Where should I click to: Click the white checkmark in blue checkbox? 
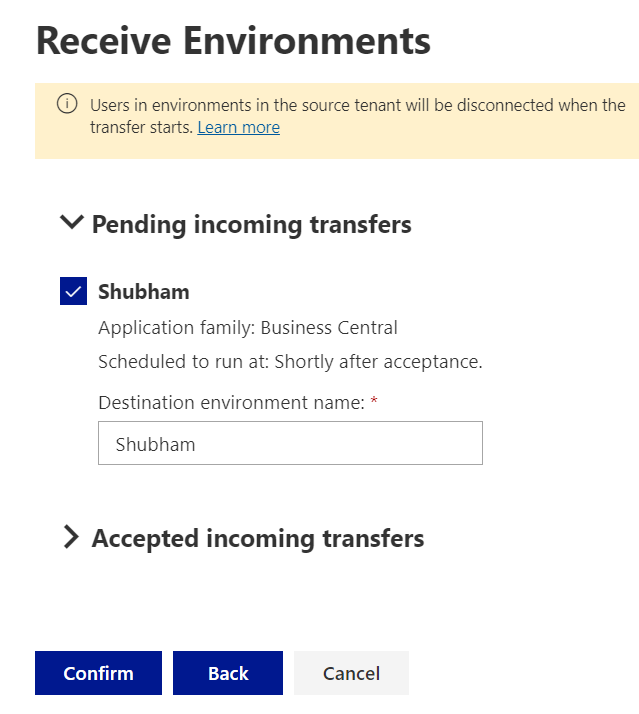(73, 291)
